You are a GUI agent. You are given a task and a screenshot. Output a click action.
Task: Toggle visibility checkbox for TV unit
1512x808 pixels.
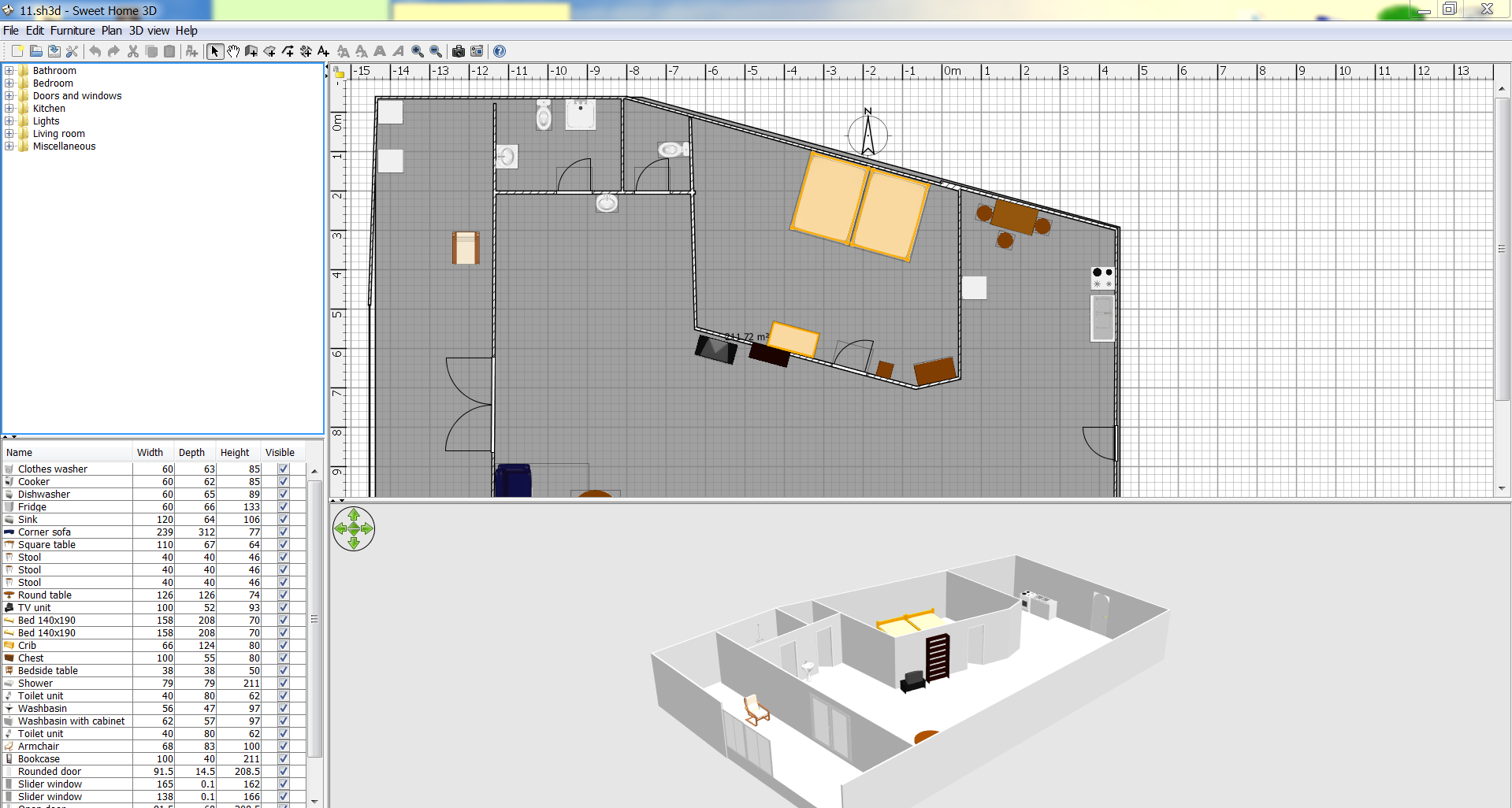pyautogui.click(x=284, y=608)
